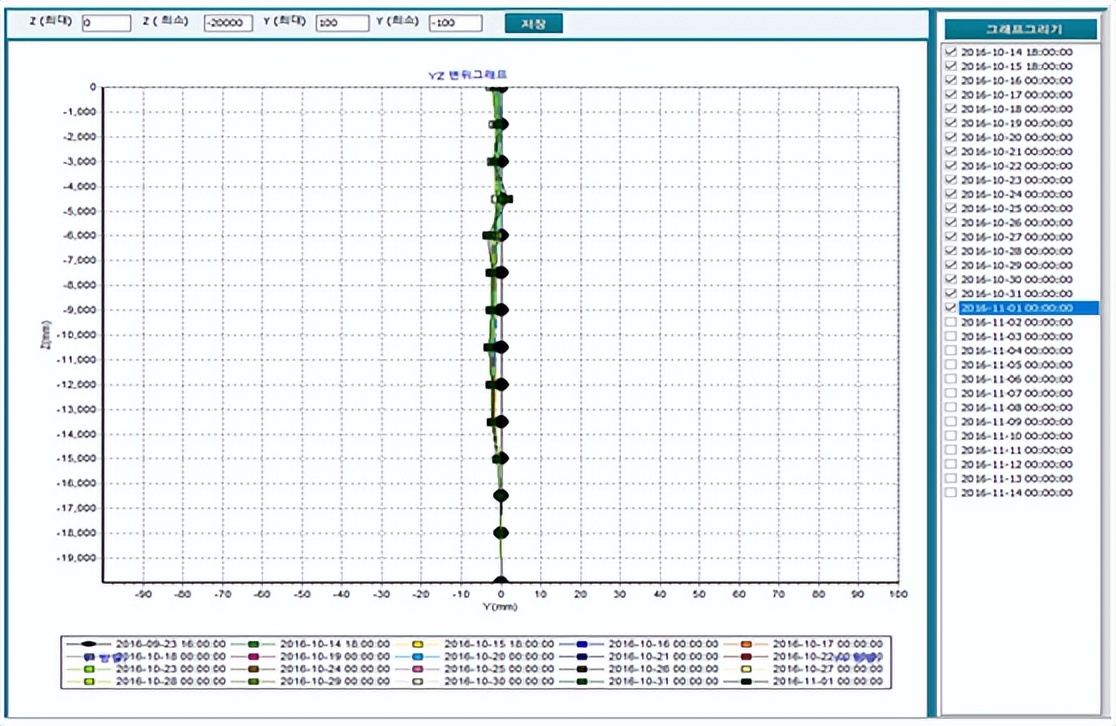Click the data point at Z -18,000
Screen dimensions: 1116x726
pyautogui.click(x=501, y=533)
